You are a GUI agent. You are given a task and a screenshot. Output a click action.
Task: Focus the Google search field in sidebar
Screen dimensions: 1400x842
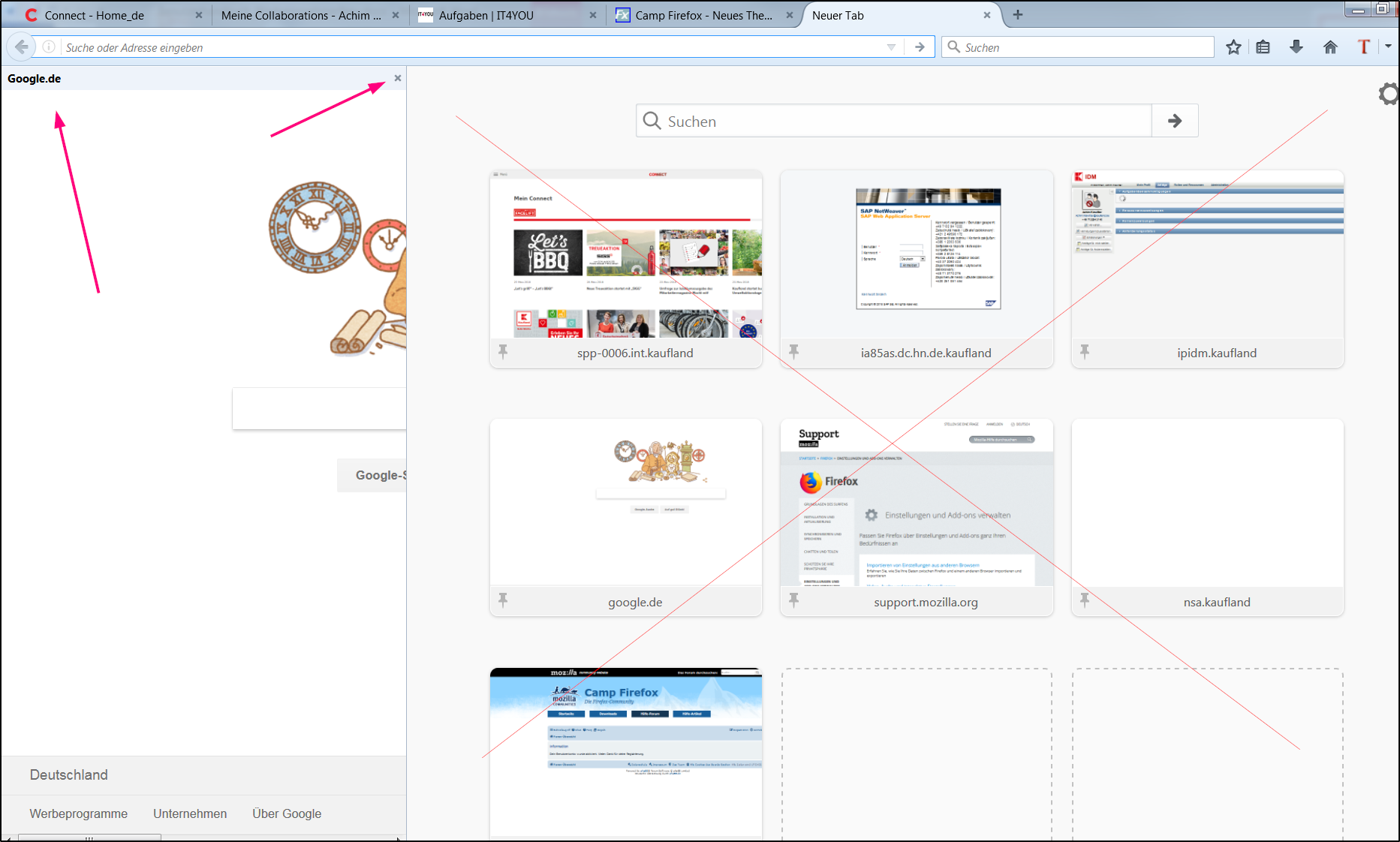pos(319,409)
